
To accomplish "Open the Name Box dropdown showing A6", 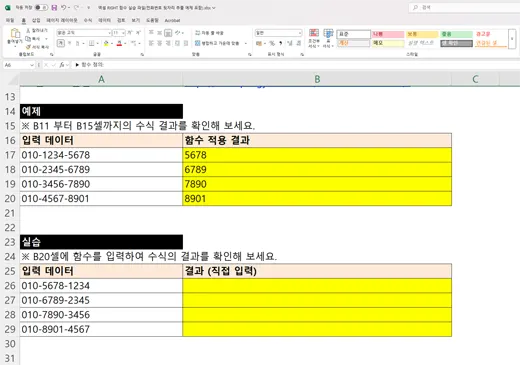I will (x=32, y=65).
